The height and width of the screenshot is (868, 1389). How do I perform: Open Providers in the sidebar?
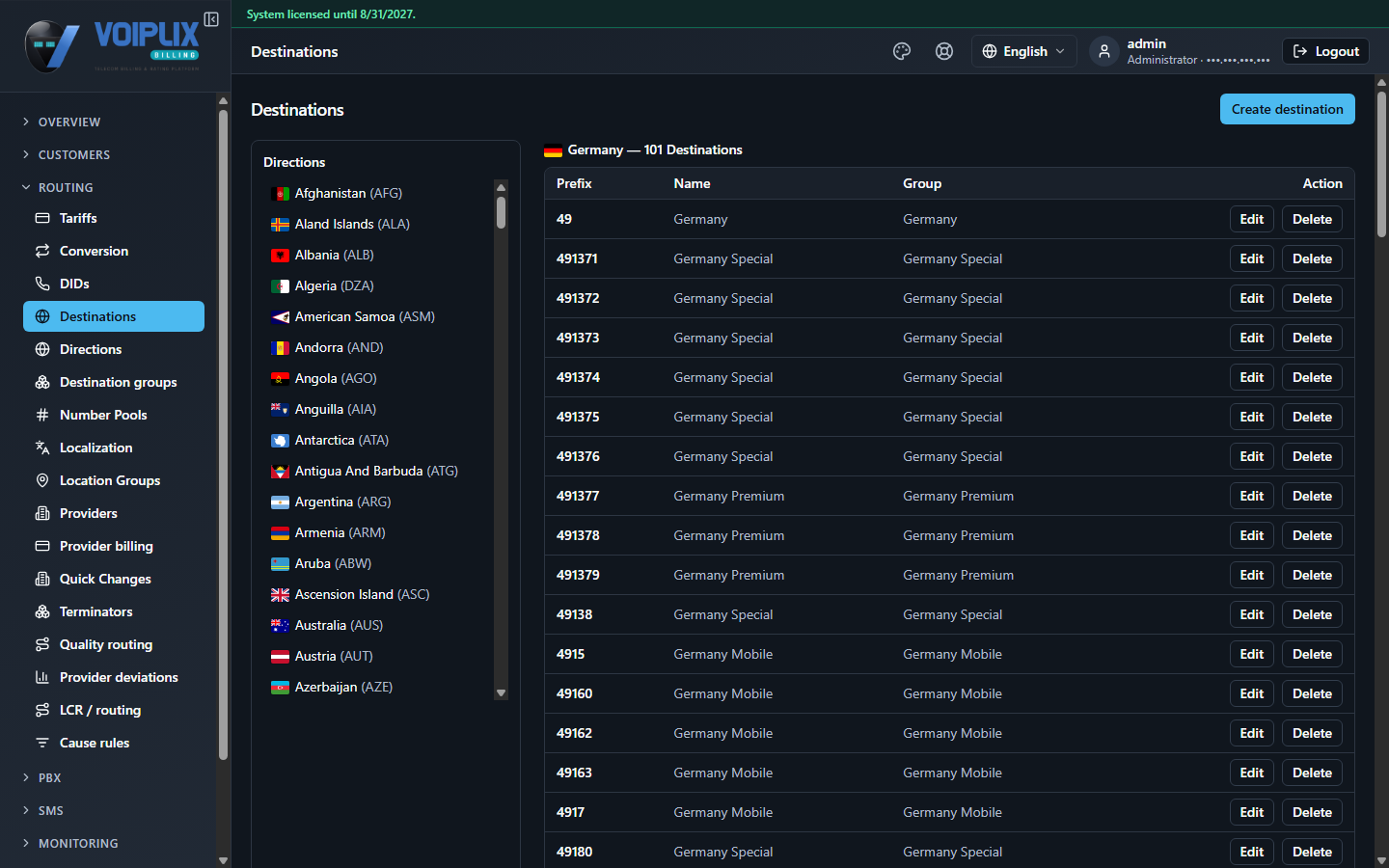pyautogui.click(x=114, y=513)
